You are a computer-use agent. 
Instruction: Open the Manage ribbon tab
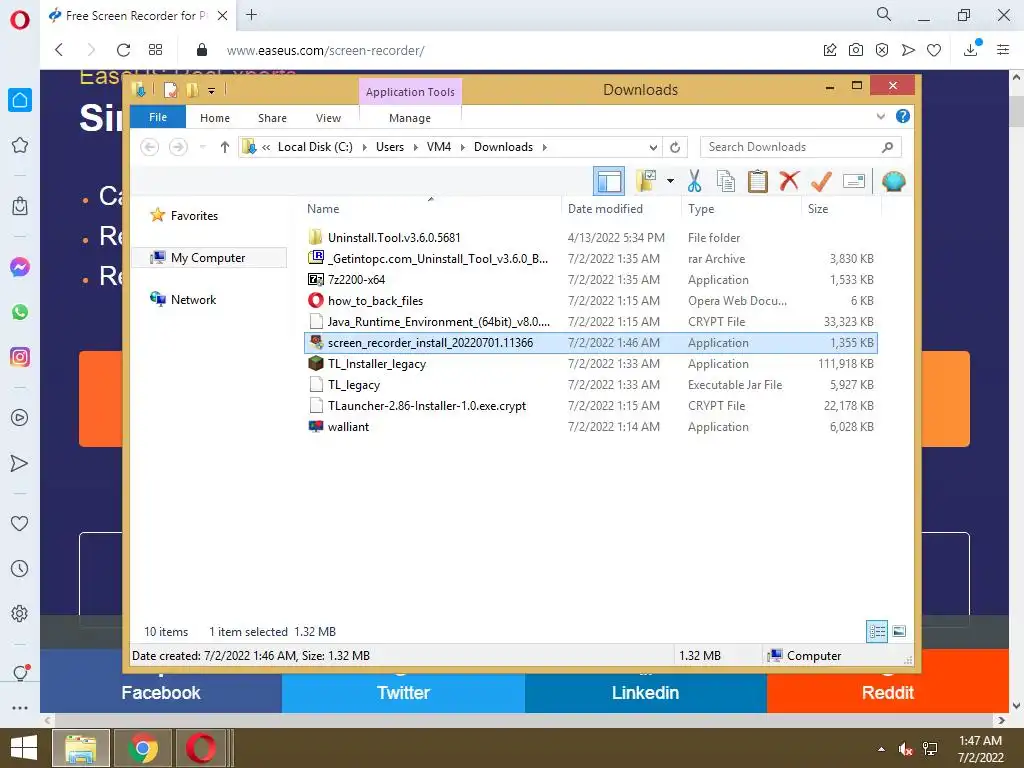[409, 118]
